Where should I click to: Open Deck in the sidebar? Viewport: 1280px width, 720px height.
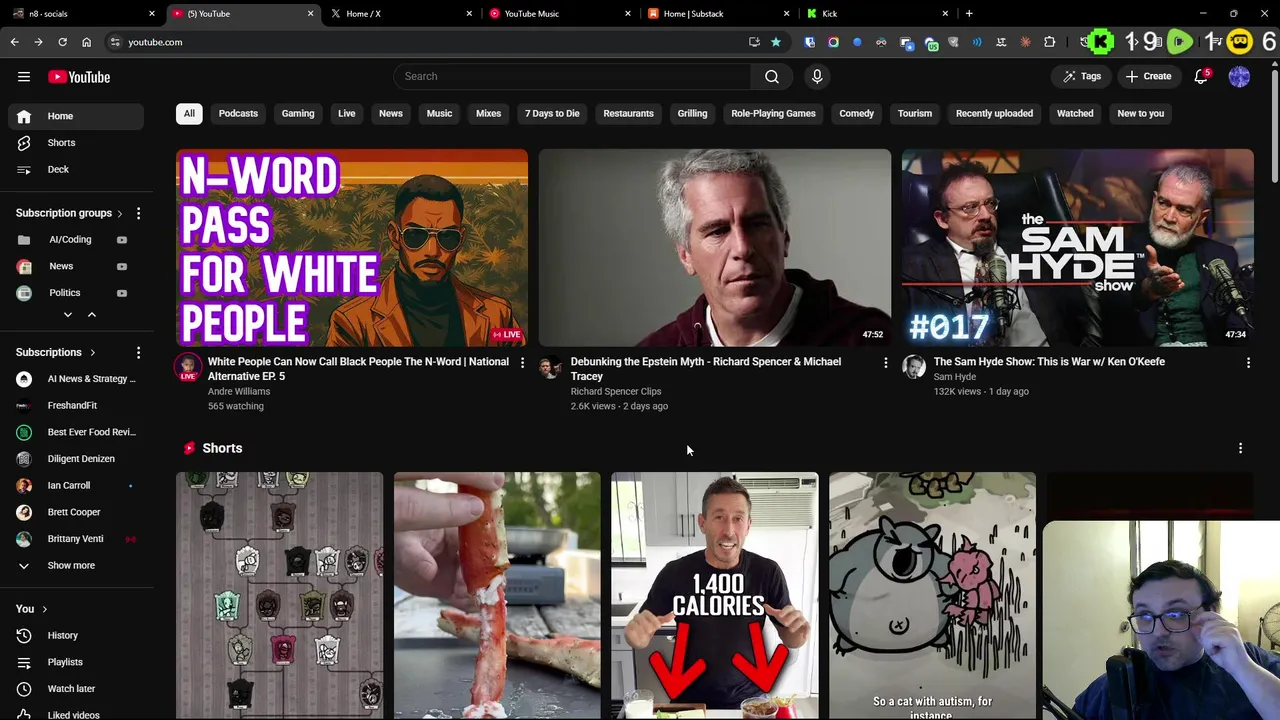pos(76,169)
